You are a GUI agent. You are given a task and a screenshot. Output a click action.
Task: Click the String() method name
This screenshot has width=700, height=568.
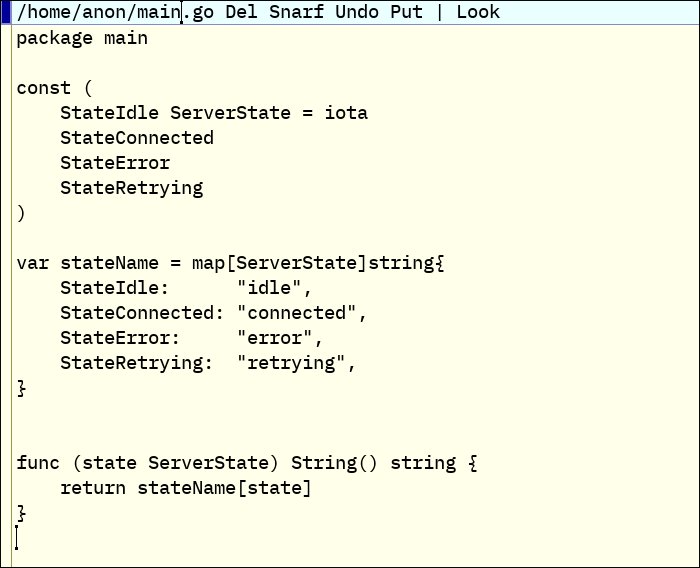click(x=334, y=463)
